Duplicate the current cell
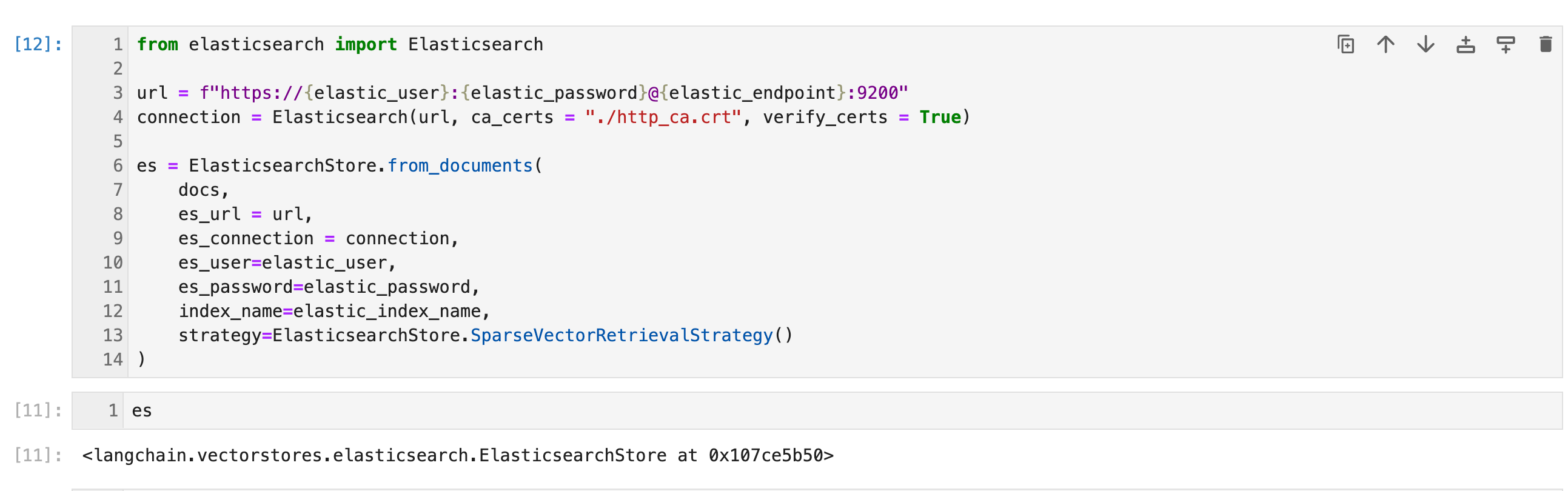 pos(1345,44)
